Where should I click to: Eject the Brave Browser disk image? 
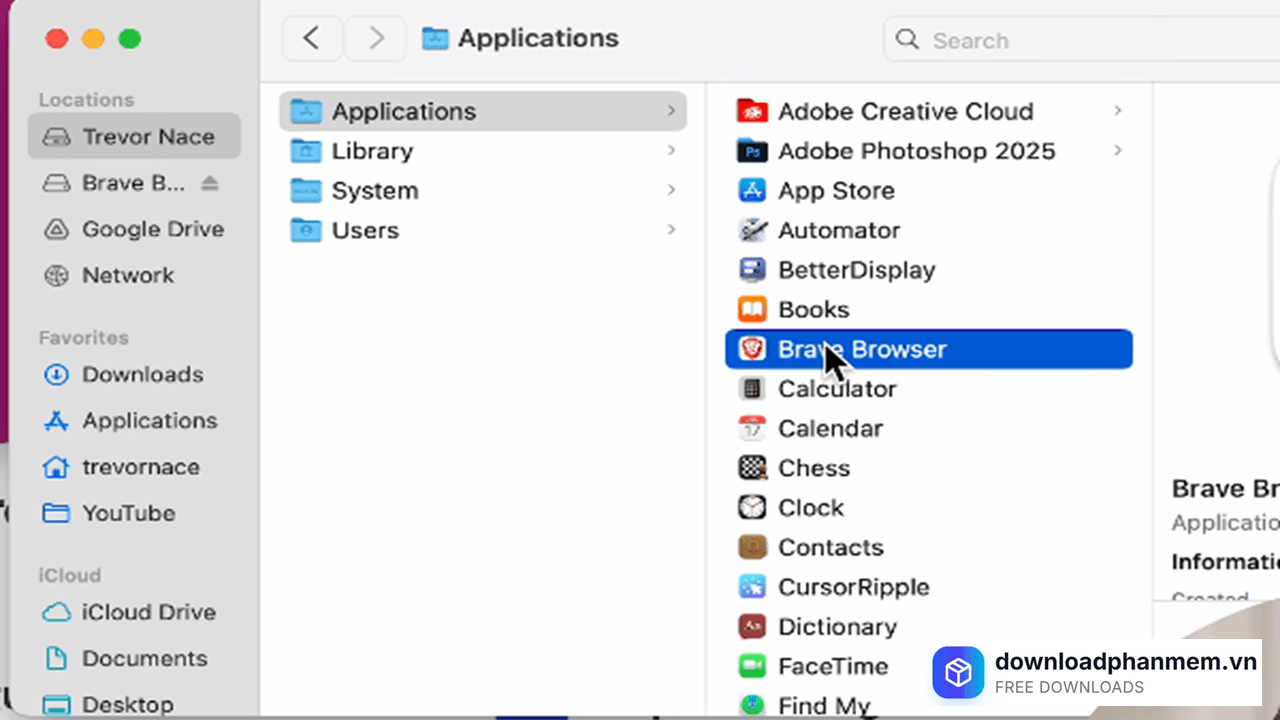click(209, 183)
